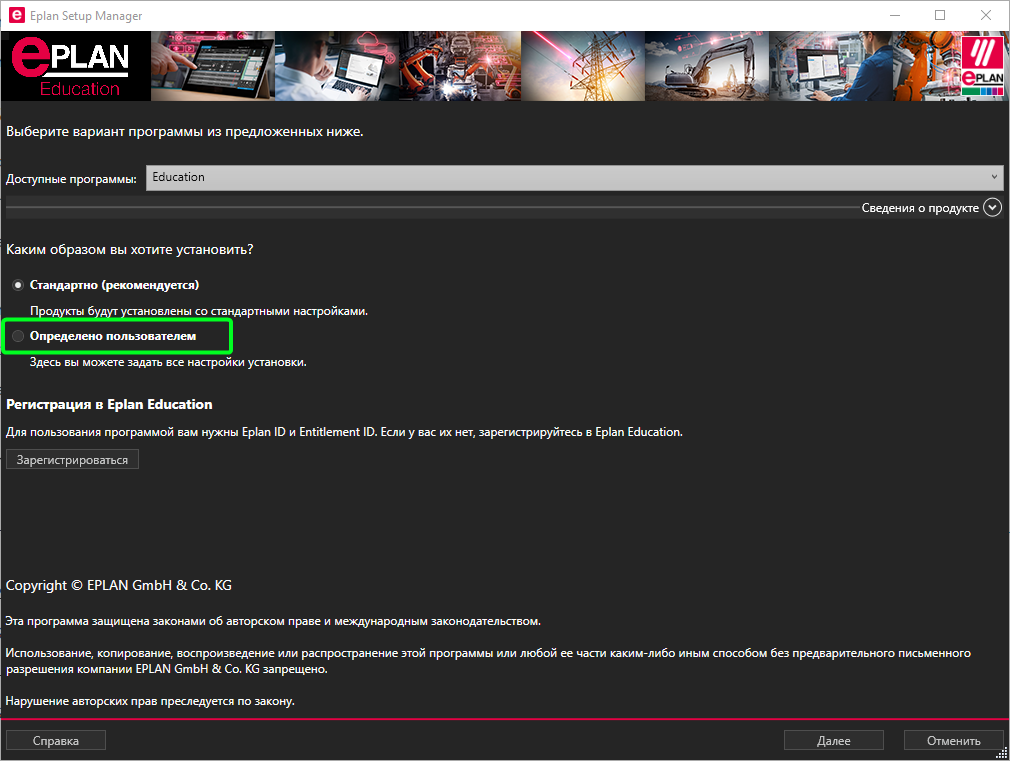Viewport: 1010px width, 761px height.
Task: Click the 'Copyright © EPLAN GmbH & Co. KG' text
Action: (x=119, y=585)
